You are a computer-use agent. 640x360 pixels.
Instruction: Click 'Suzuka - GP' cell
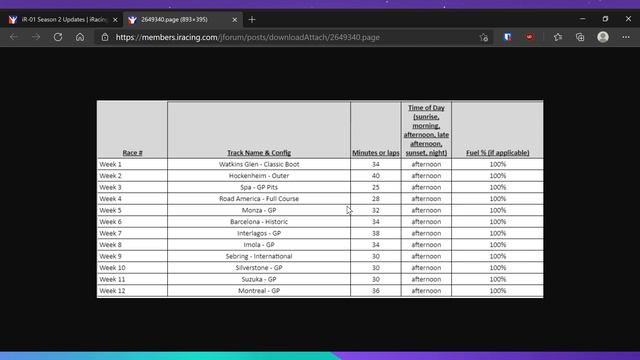[259, 279]
